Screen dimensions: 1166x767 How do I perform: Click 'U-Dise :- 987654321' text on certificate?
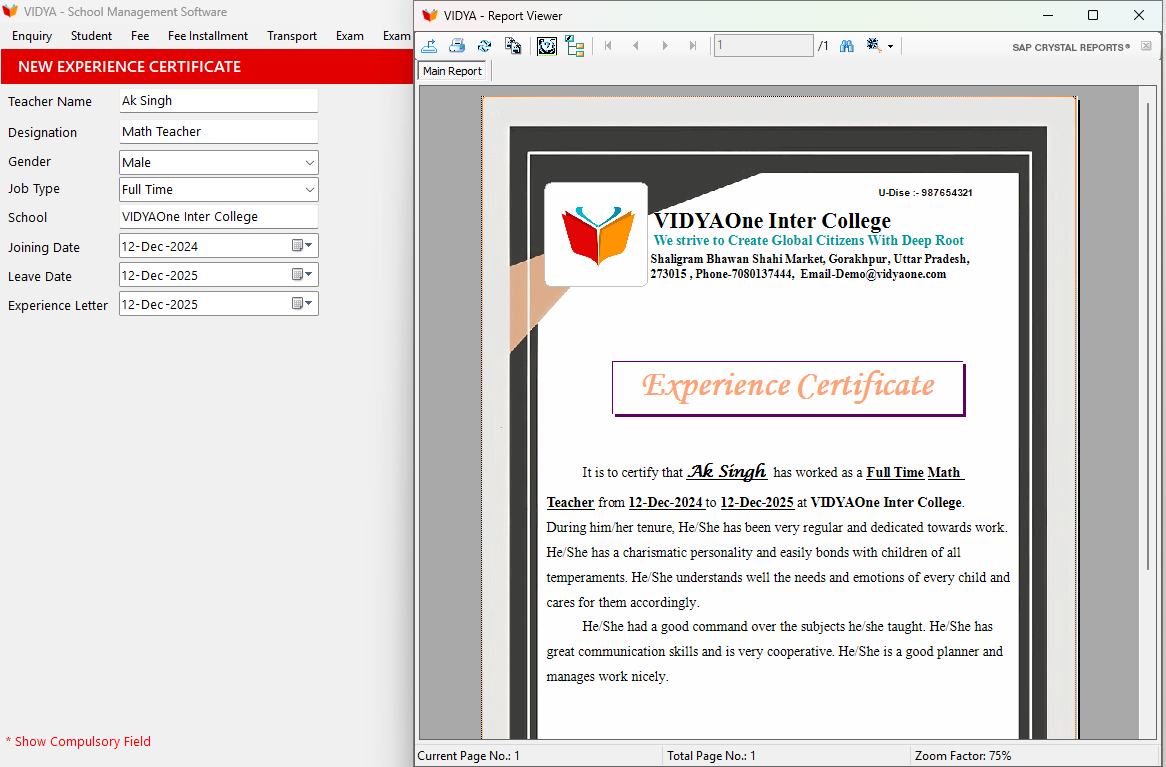tap(925, 193)
